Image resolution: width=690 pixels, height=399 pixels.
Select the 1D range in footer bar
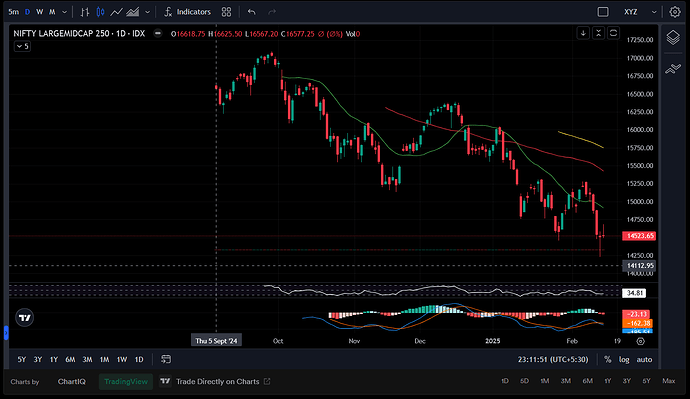(x=505, y=381)
